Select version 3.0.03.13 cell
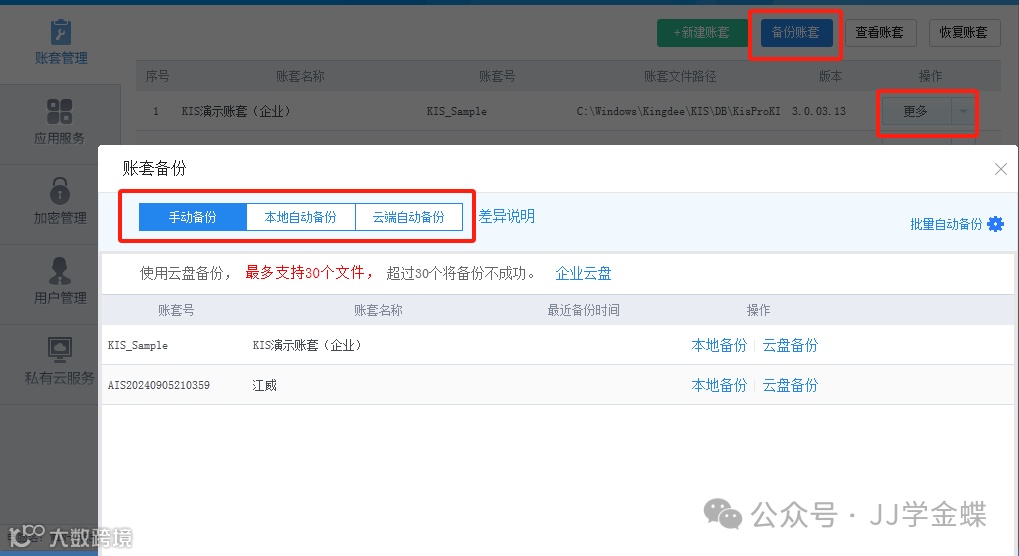This screenshot has width=1019, height=556. tap(819, 111)
